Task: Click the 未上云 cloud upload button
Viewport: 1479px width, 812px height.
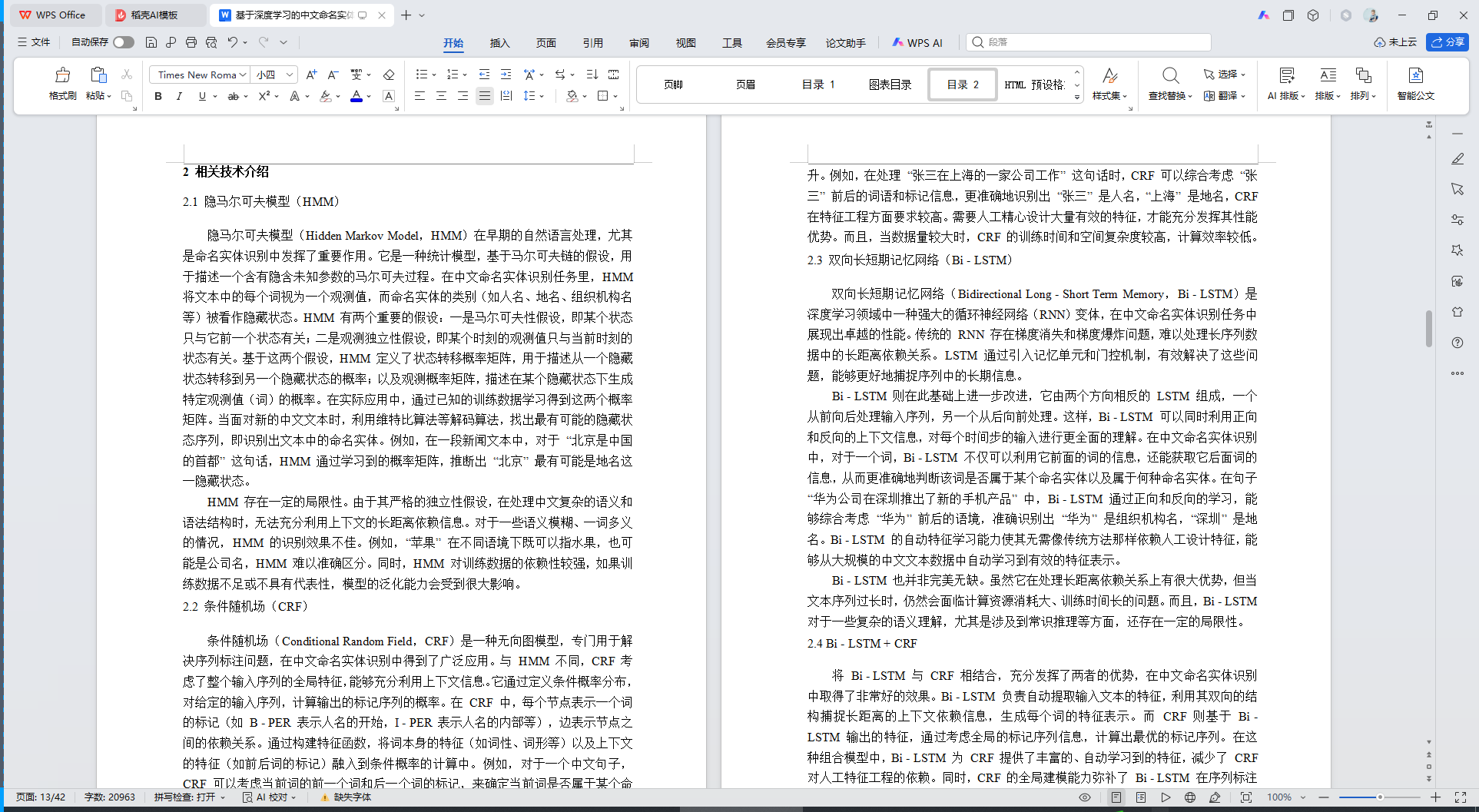Action: click(1395, 42)
